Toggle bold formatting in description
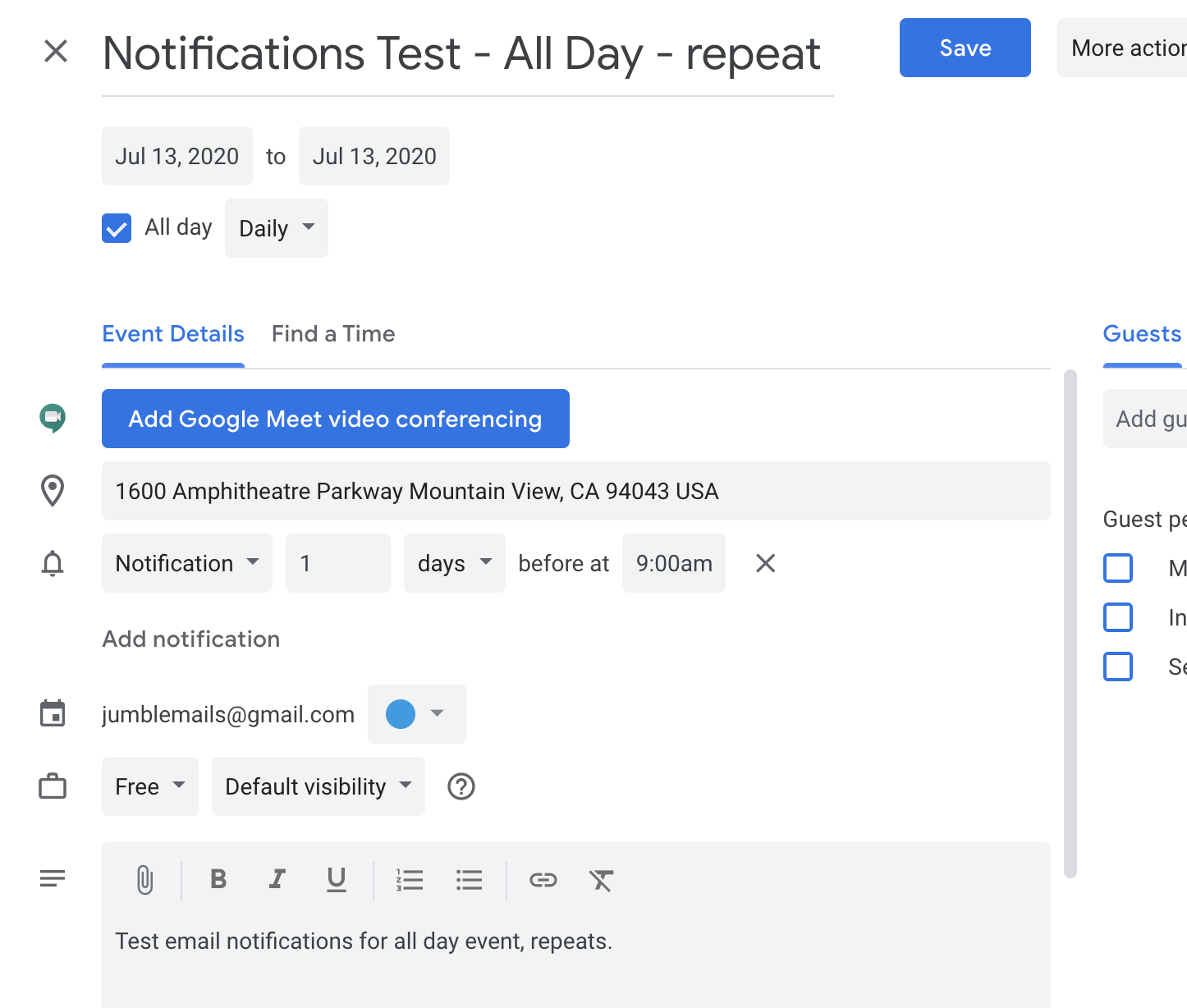The width and height of the screenshot is (1187, 1008). click(x=218, y=880)
